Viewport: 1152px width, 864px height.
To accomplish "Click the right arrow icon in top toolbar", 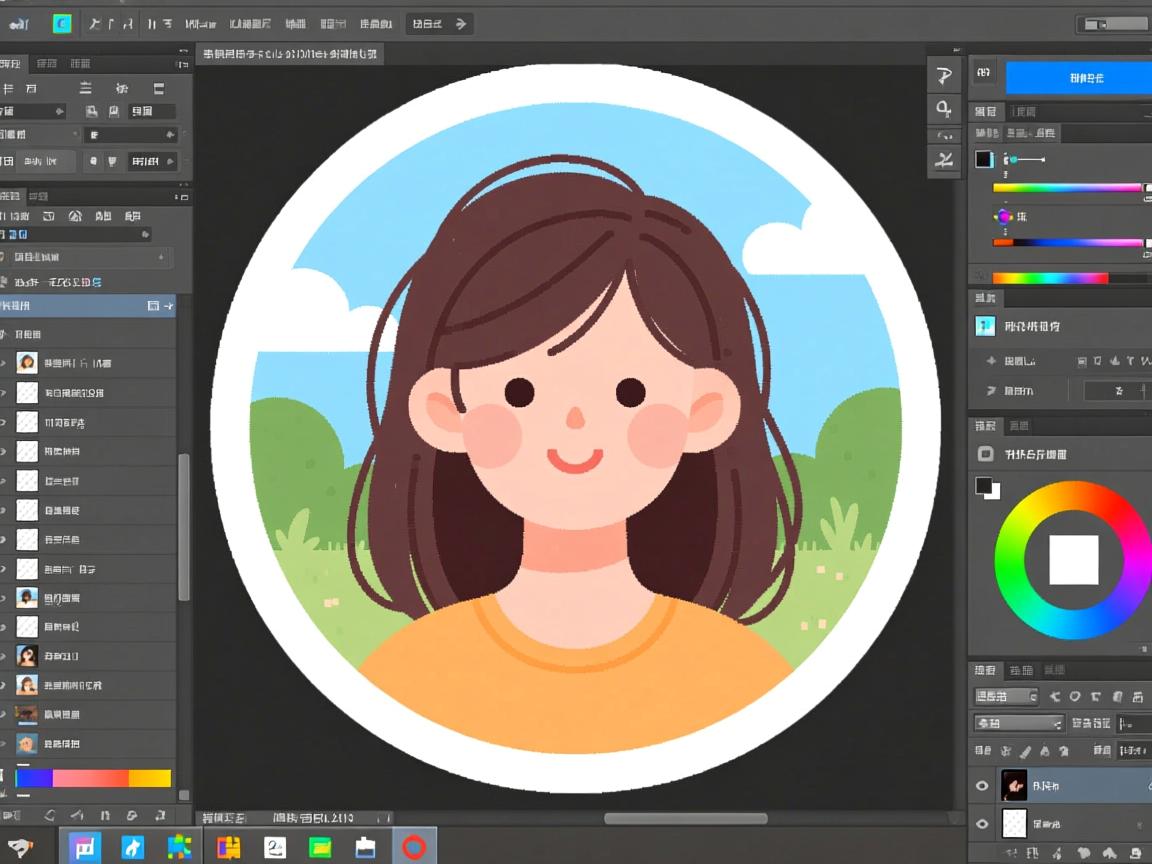I will [461, 24].
